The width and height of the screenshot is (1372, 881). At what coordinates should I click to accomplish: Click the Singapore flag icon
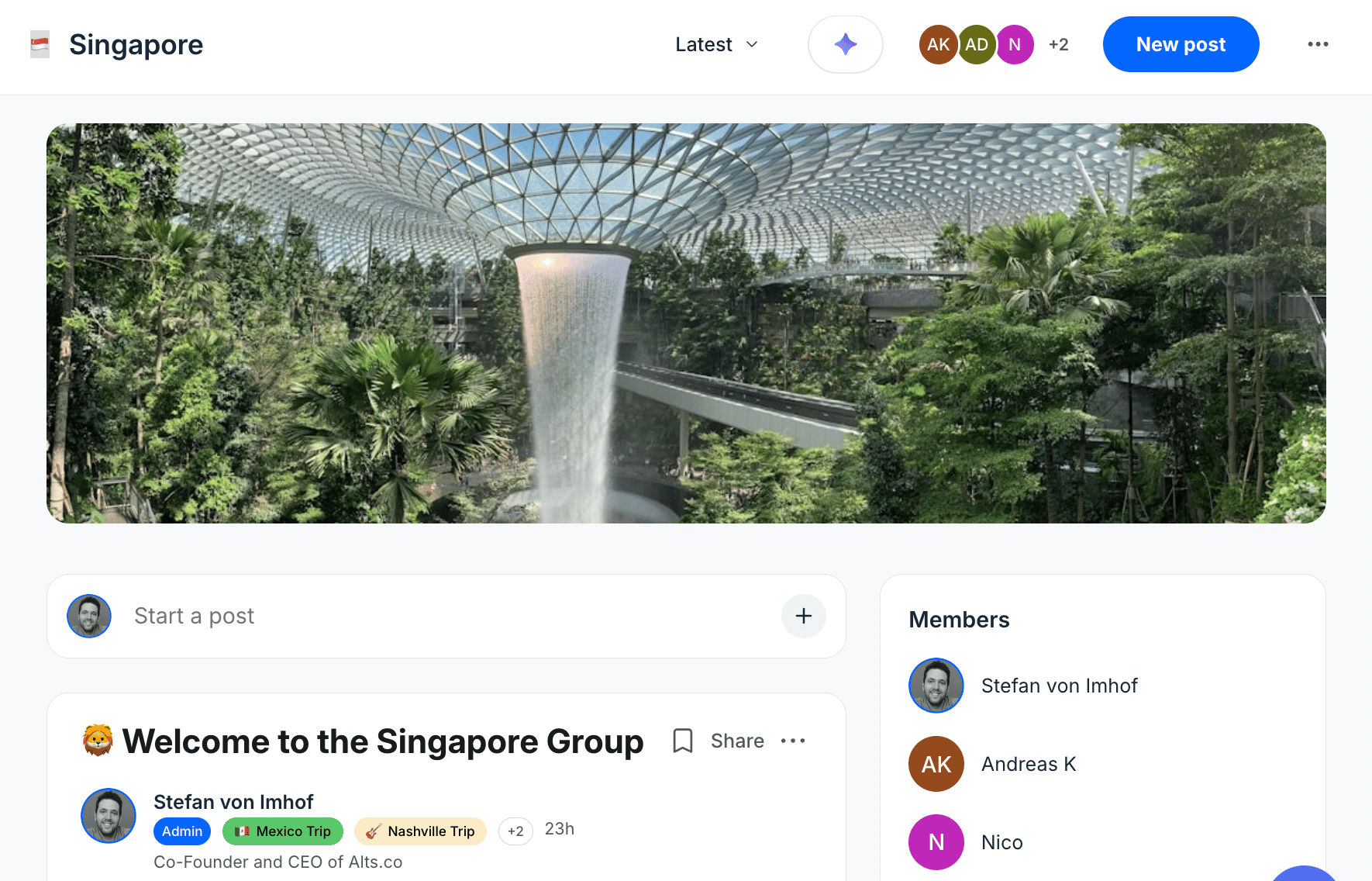[40, 44]
